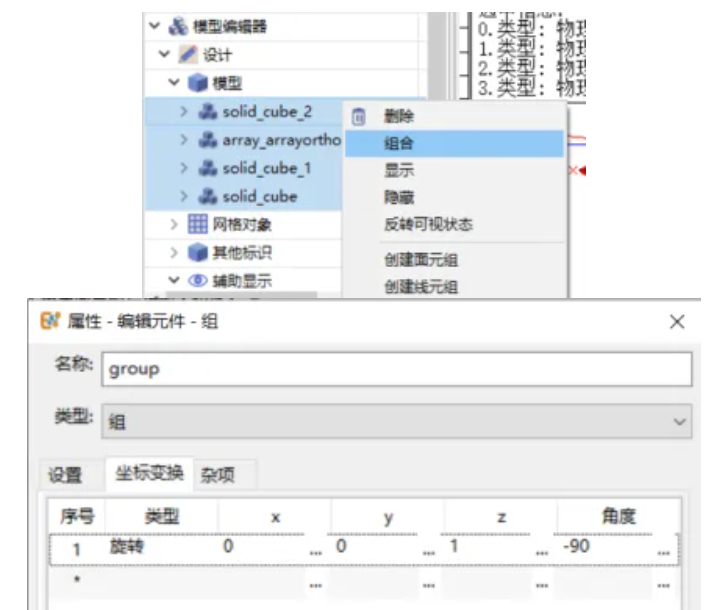Open the 类型 dropdown list

680,423
